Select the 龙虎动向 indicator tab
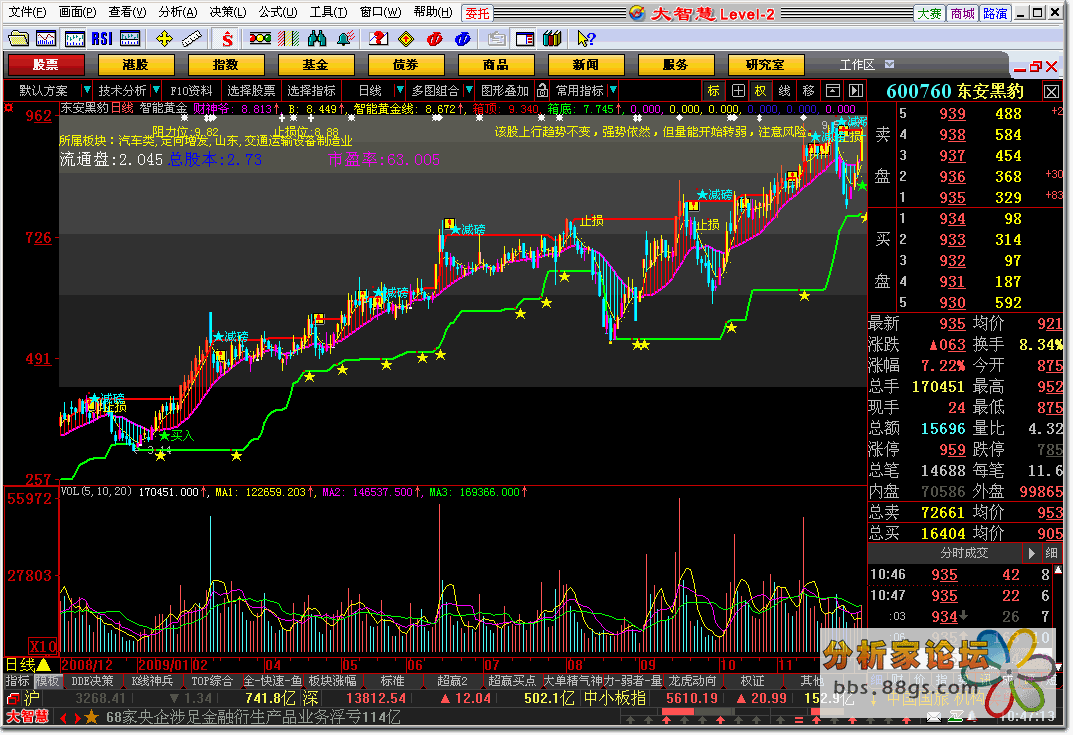The image size is (1073, 735). pos(693,681)
